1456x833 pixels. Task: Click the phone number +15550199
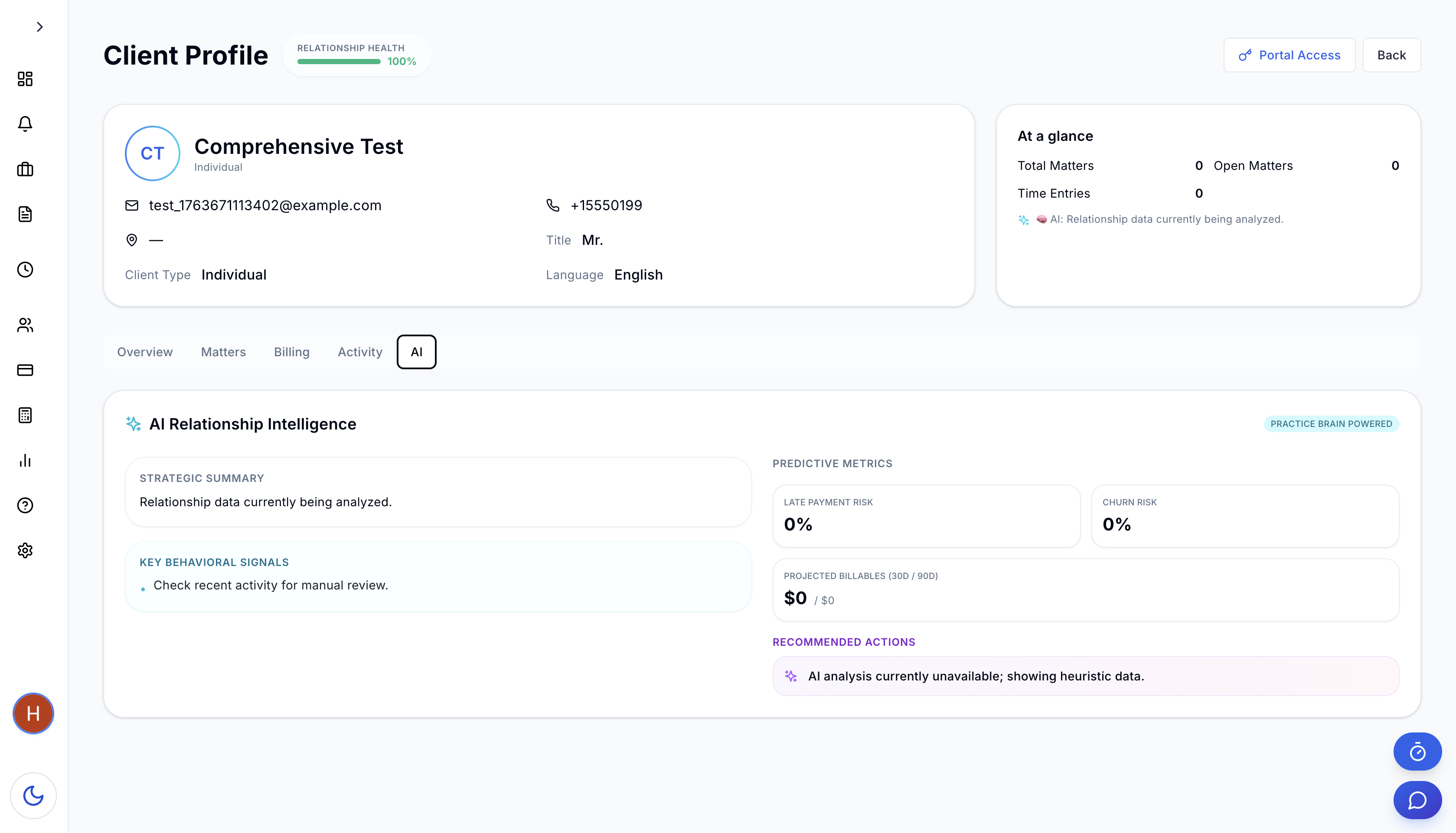pos(606,205)
